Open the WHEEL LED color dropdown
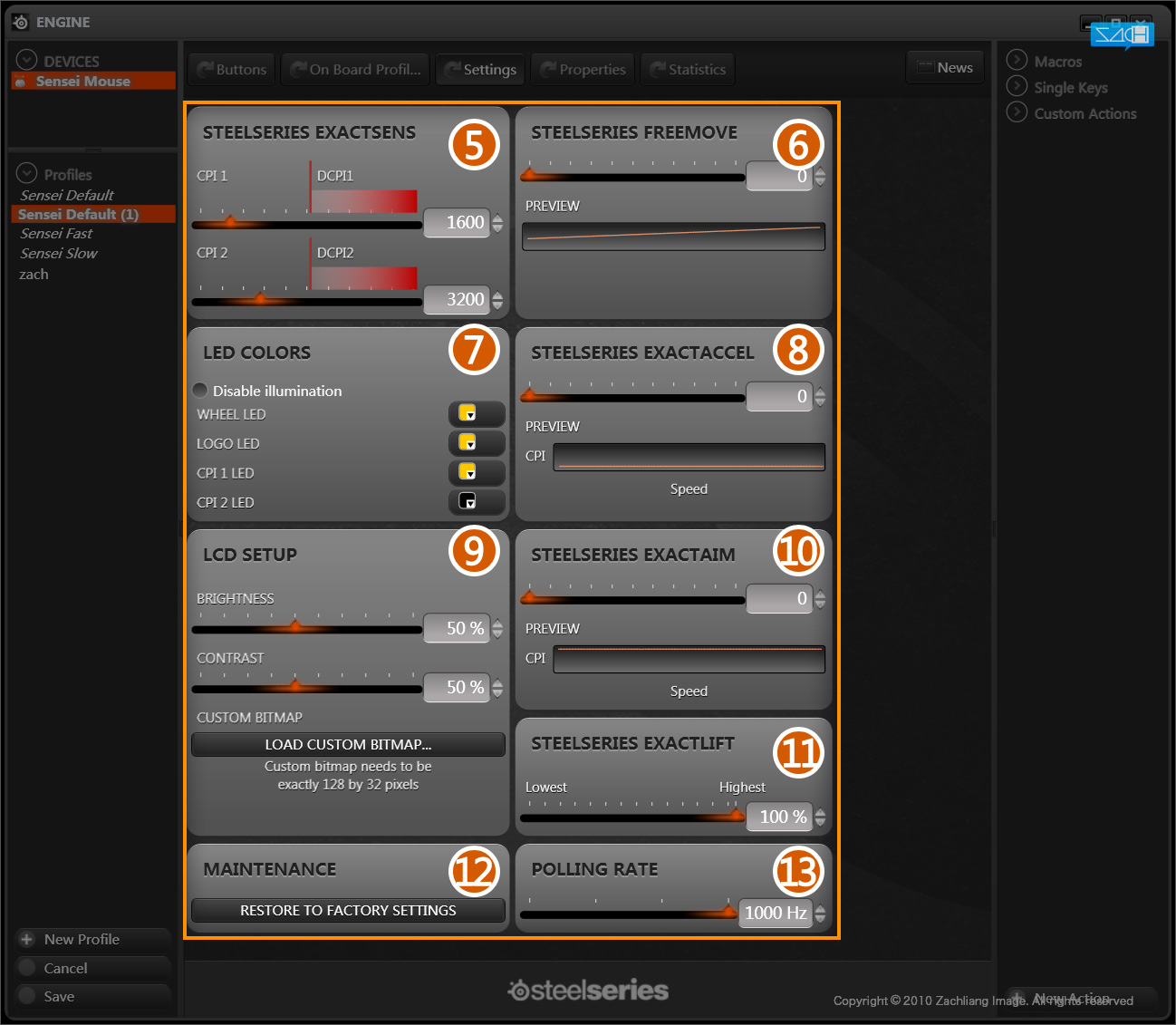 [x=477, y=413]
